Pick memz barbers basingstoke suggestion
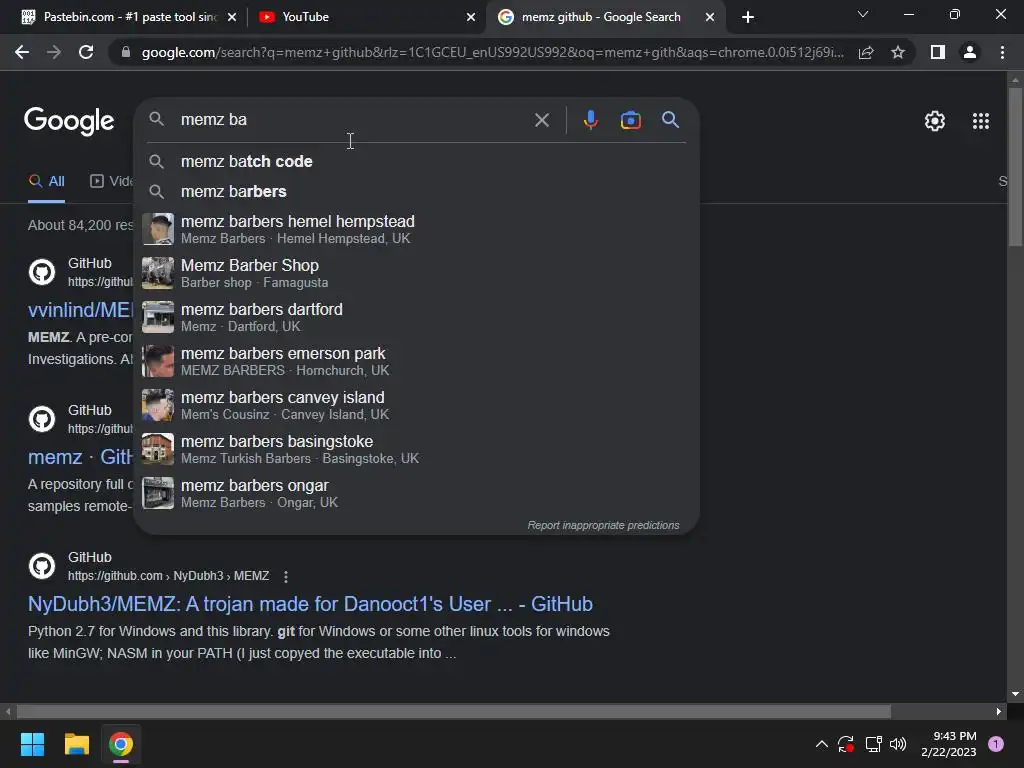The width and height of the screenshot is (1024, 768). coord(417,449)
